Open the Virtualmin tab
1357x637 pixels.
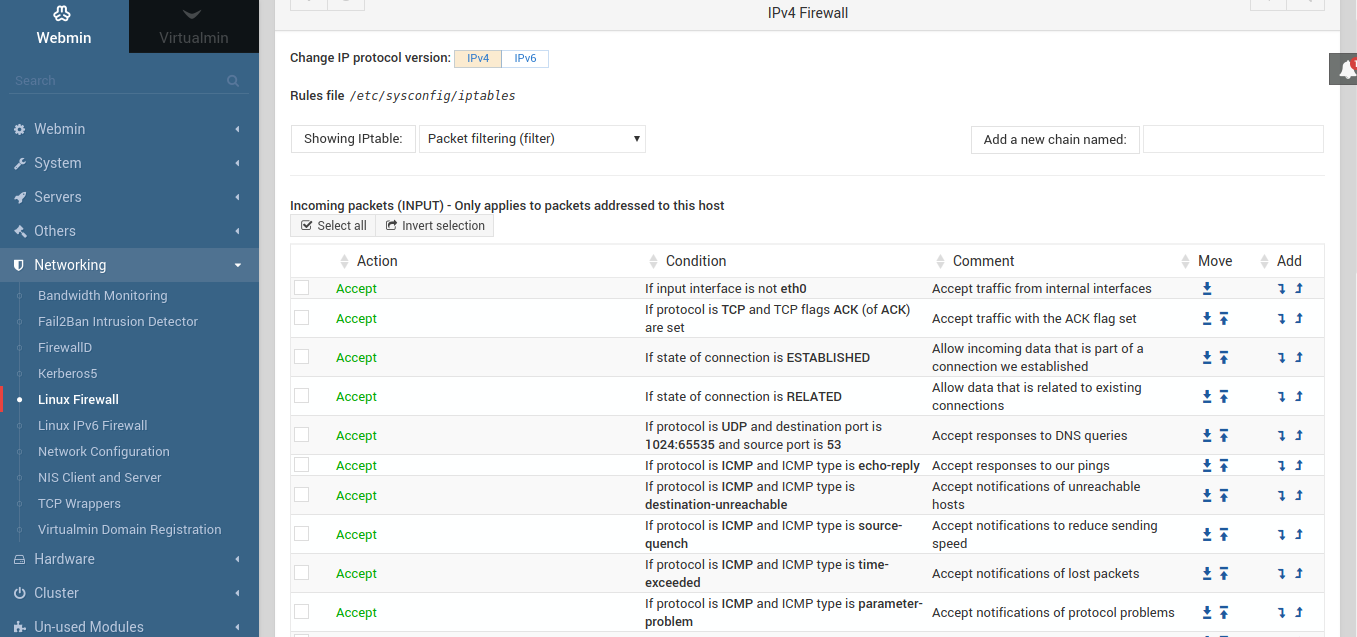point(194,27)
